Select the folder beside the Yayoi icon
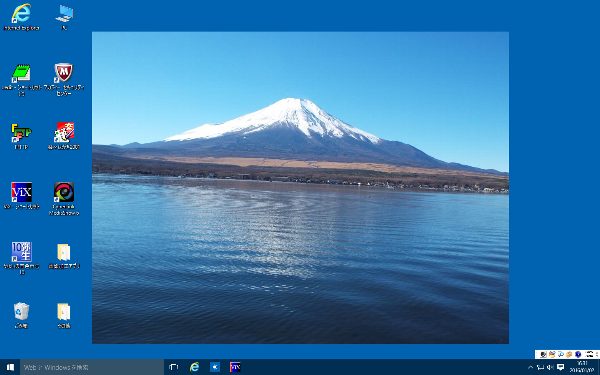 pyautogui.click(x=64, y=256)
